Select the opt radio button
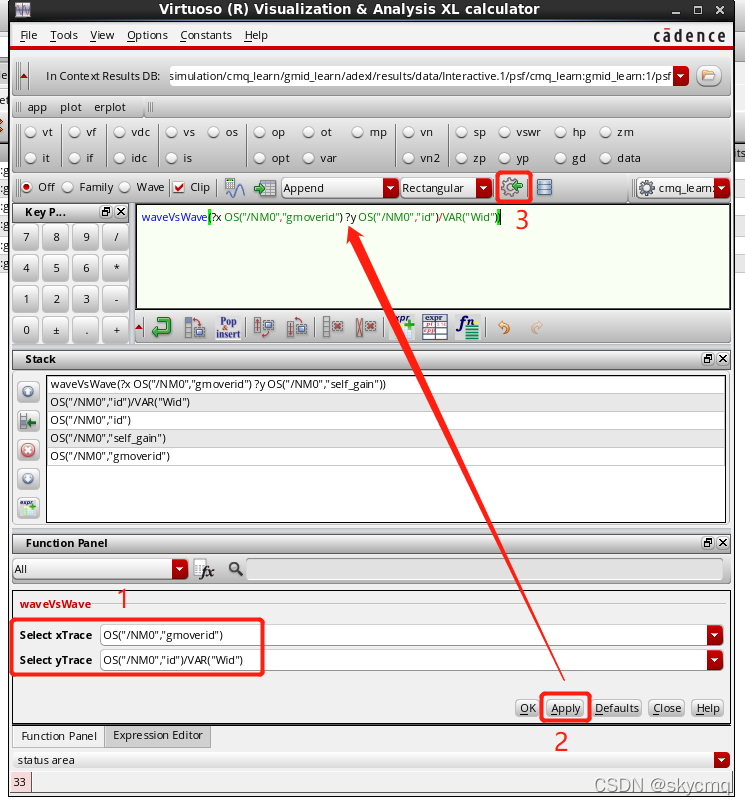 [260, 158]
